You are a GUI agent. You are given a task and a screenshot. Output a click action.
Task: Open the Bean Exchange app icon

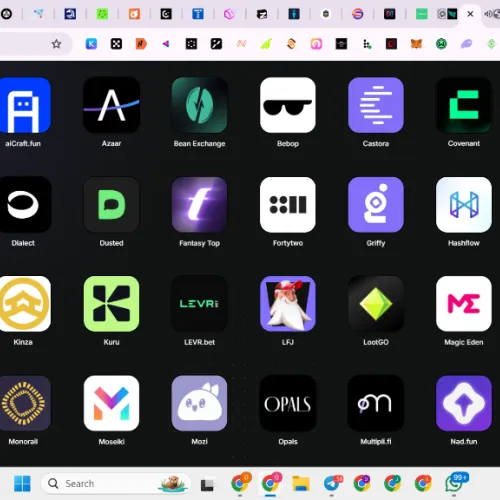pos(199,105)
